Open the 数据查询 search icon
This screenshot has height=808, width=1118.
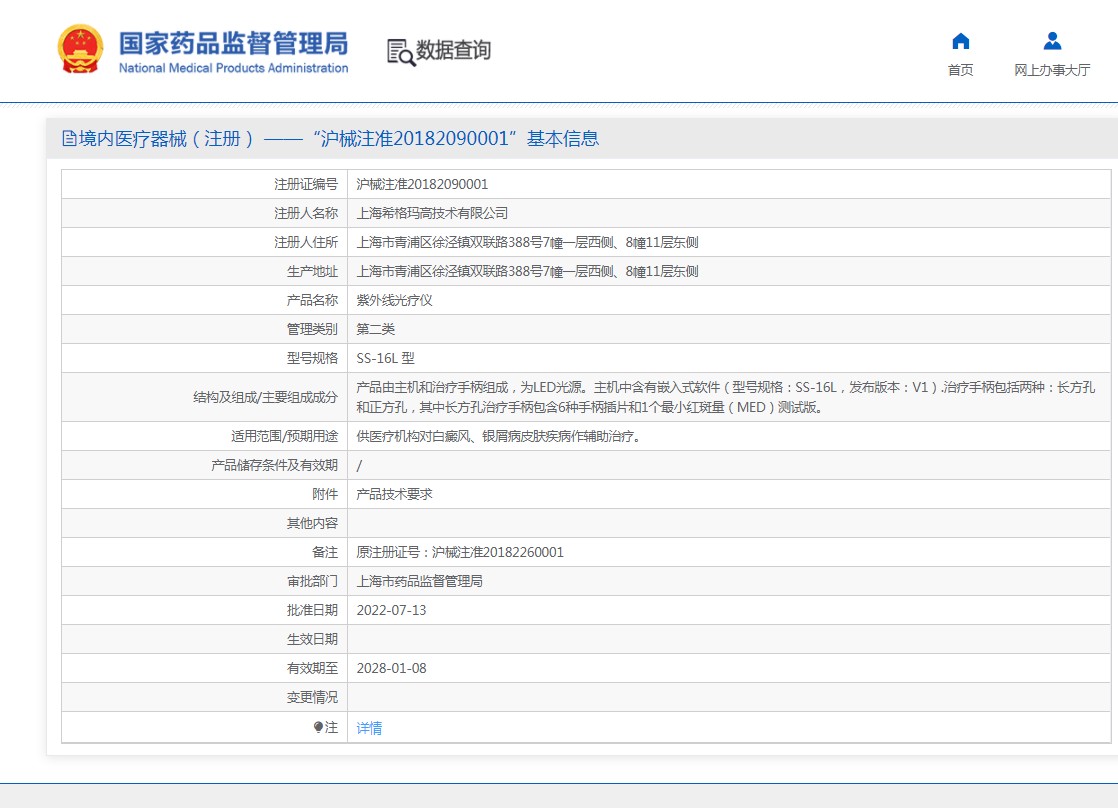coord(401,52)
